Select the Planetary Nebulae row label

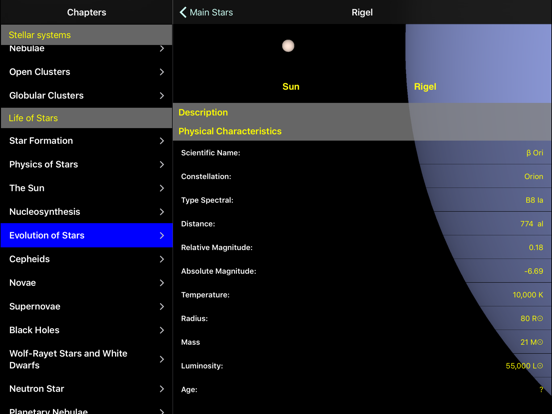tap(49, 410)
